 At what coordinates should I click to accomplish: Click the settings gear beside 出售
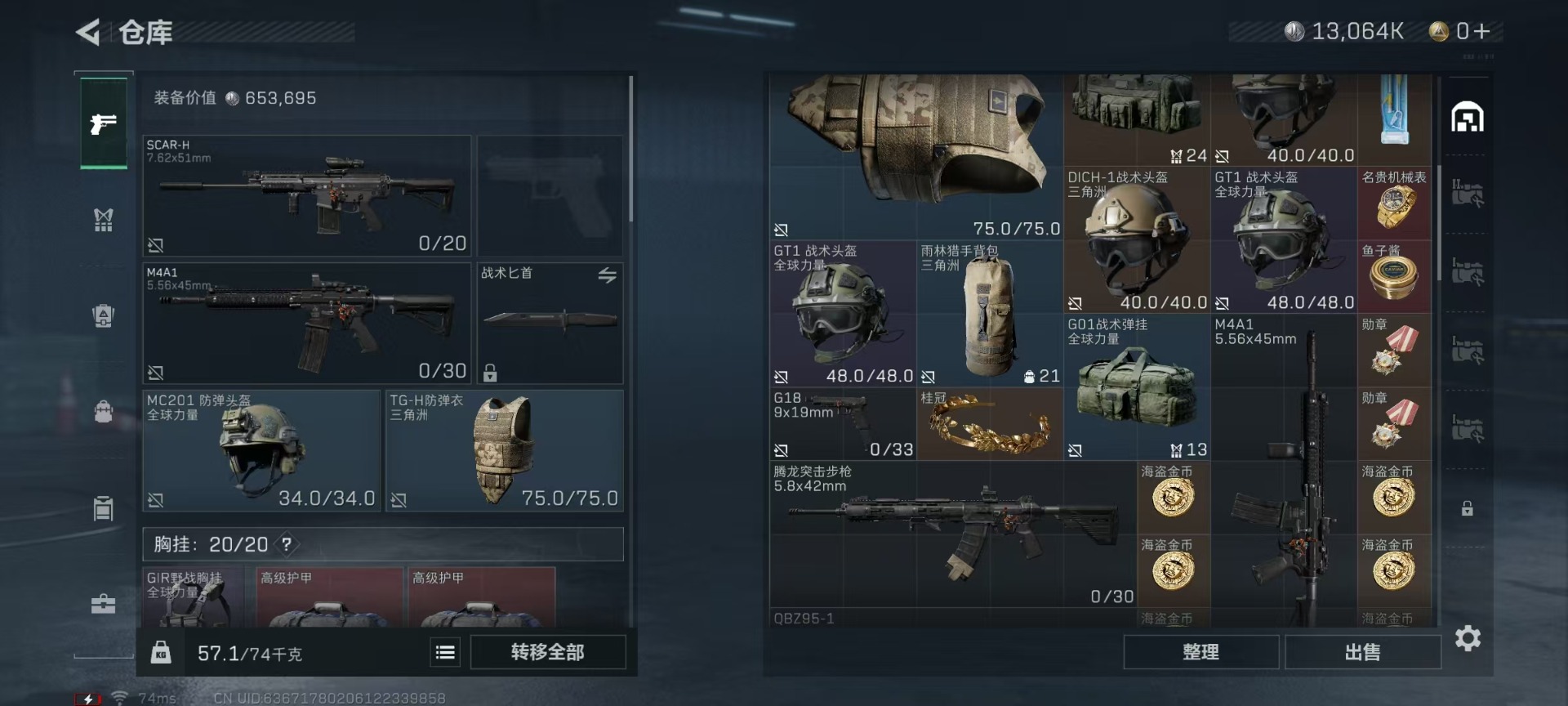tap(1468, 638)
